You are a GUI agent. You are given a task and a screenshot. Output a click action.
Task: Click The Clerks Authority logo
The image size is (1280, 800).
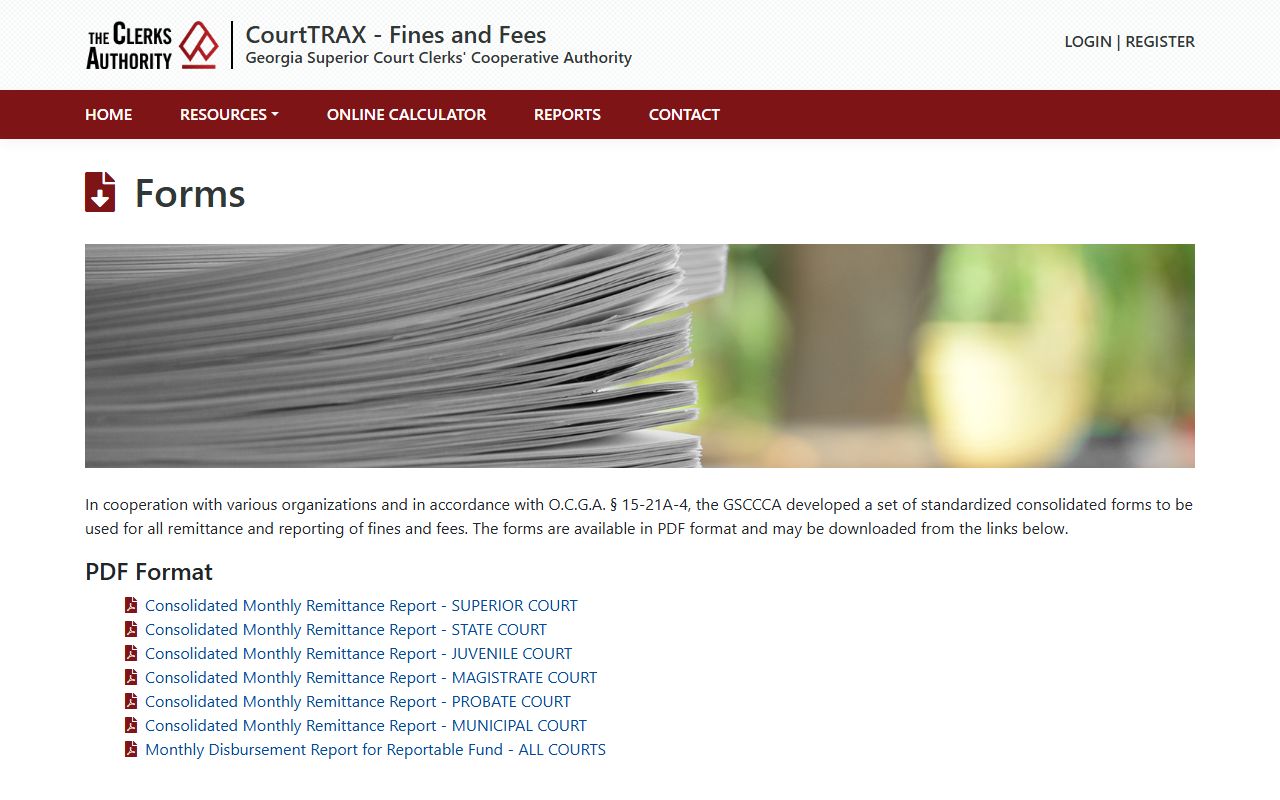pyautogui.click(x=152, y=45)
